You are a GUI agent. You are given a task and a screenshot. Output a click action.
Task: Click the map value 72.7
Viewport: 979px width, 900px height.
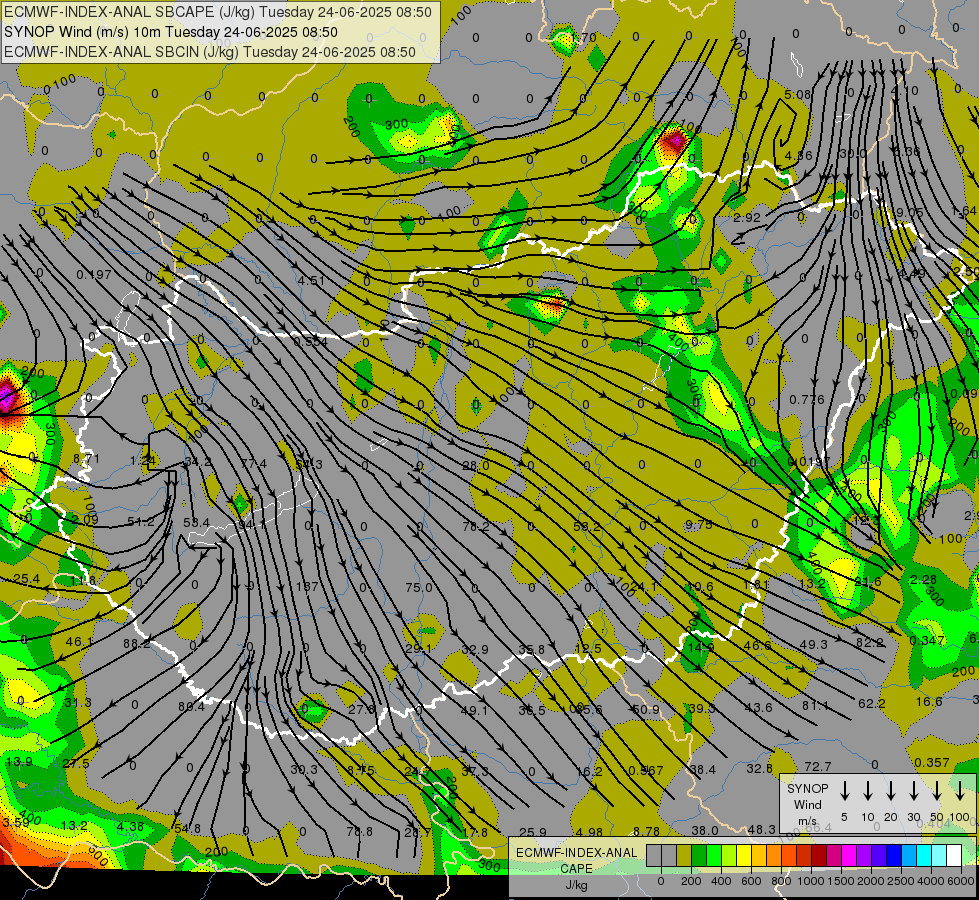[x=817, y=766]
